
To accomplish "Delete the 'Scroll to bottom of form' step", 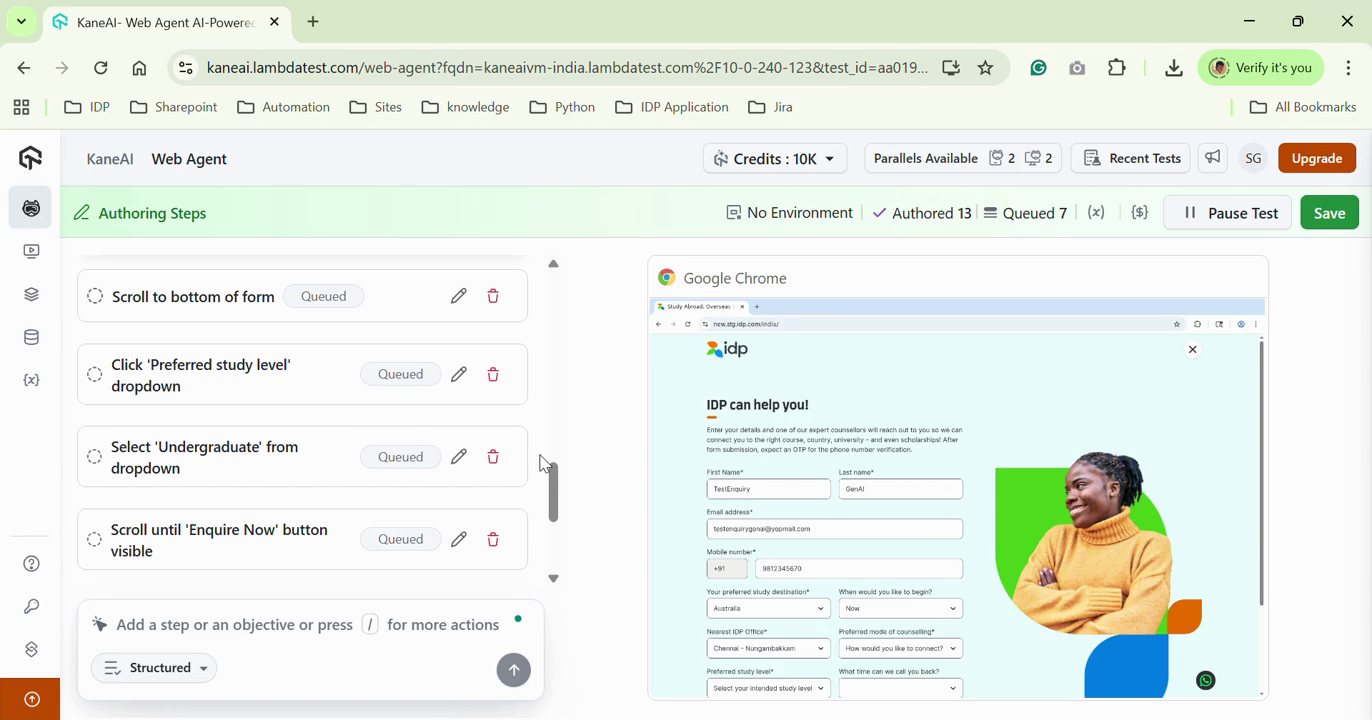I will coord(493,296).
